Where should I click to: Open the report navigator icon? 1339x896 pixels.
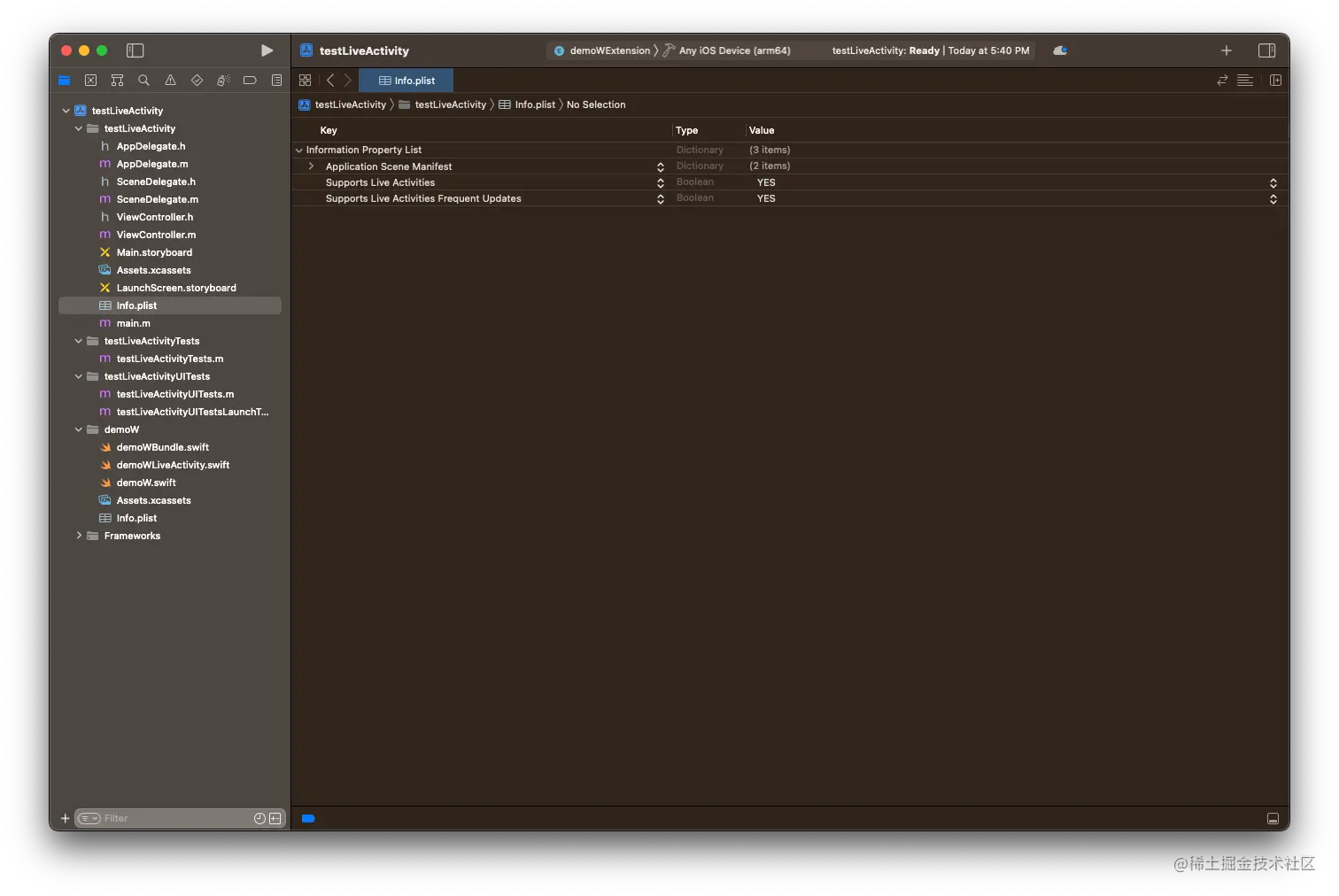tap(276, 81)
